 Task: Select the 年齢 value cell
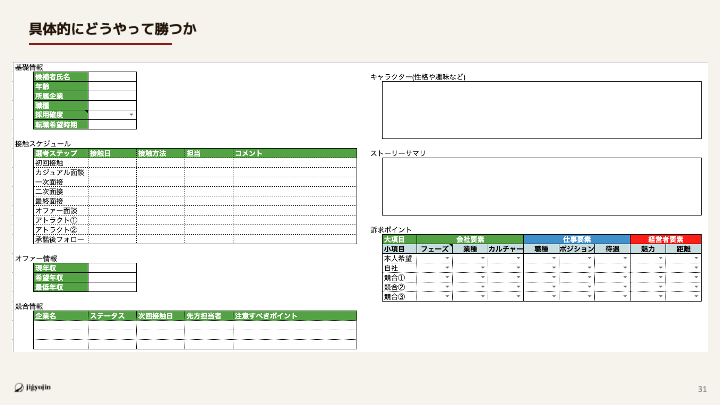112,86
